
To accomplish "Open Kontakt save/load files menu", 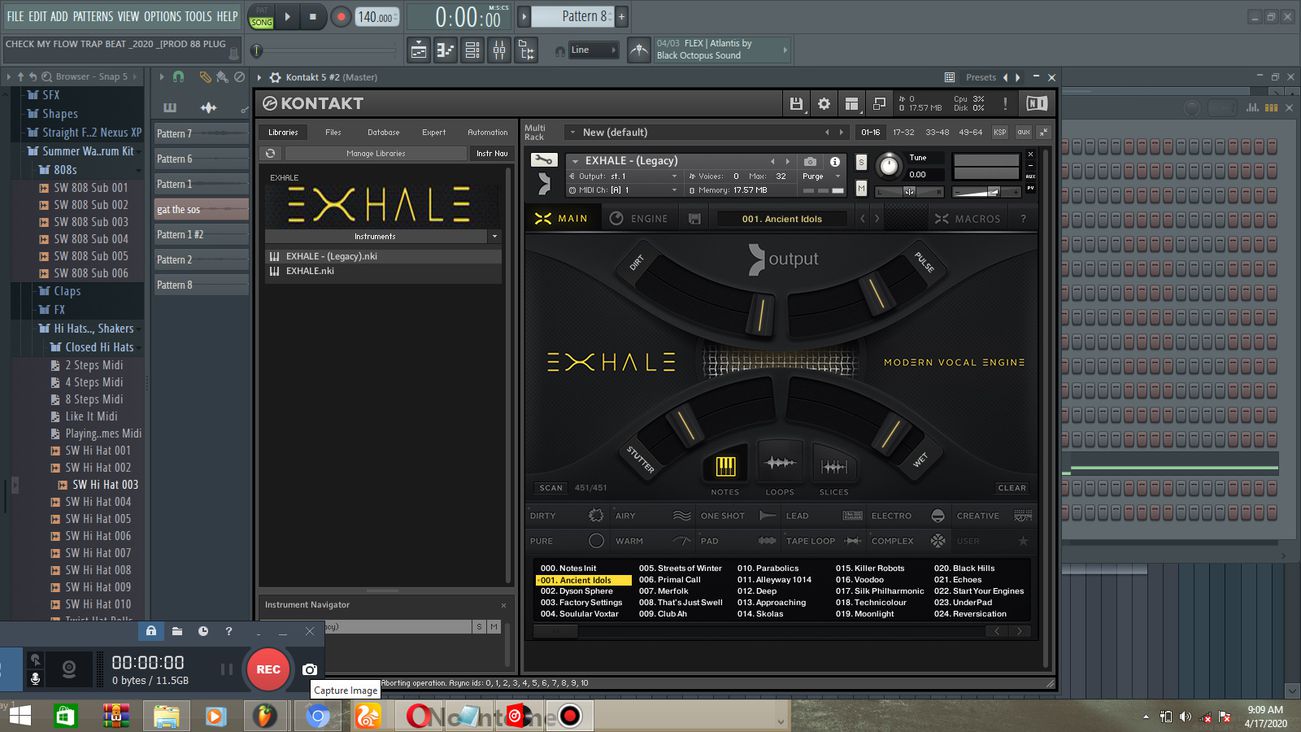I will tap(796, 103).
